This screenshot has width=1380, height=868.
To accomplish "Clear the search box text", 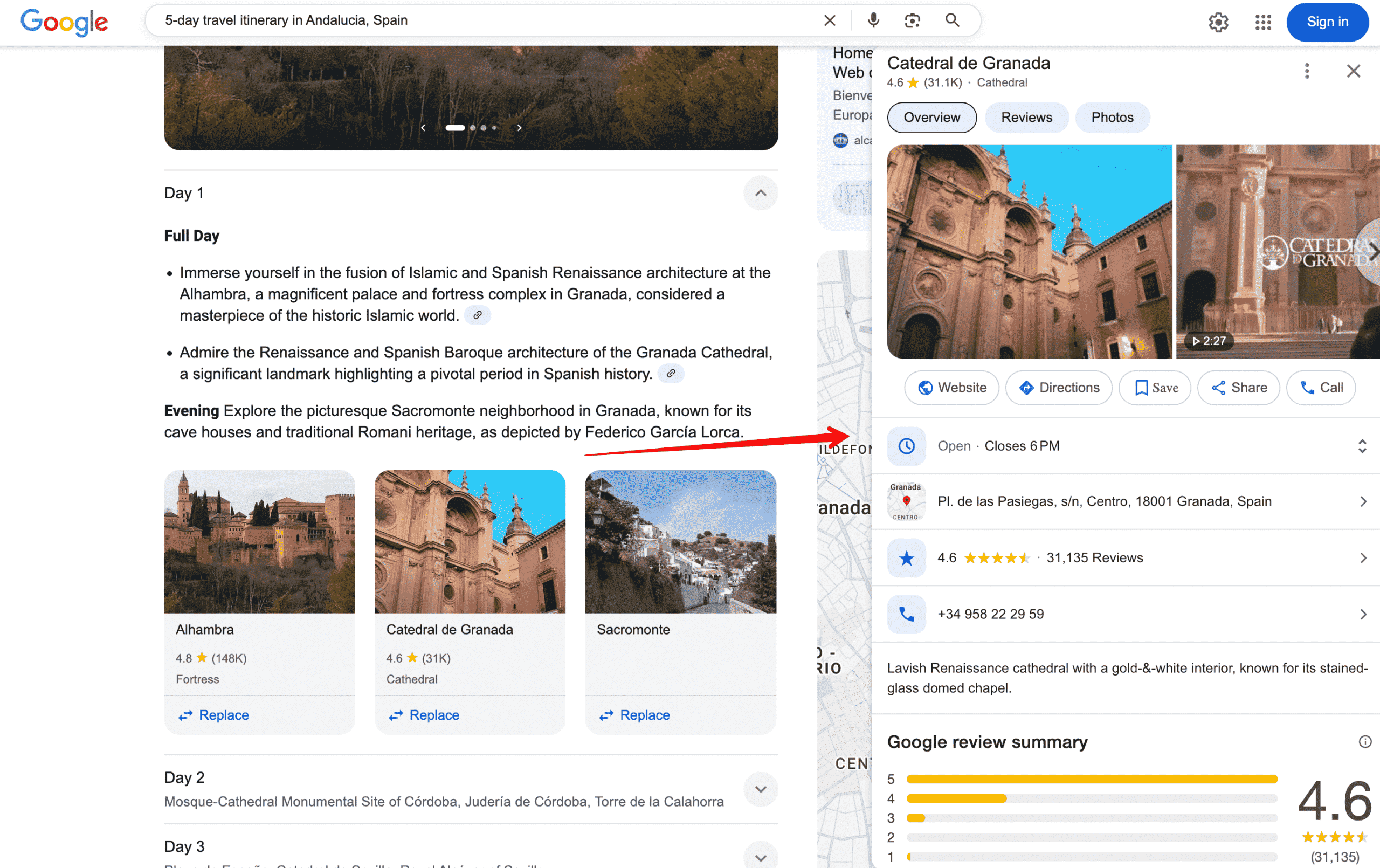I will tap(829, 20).
